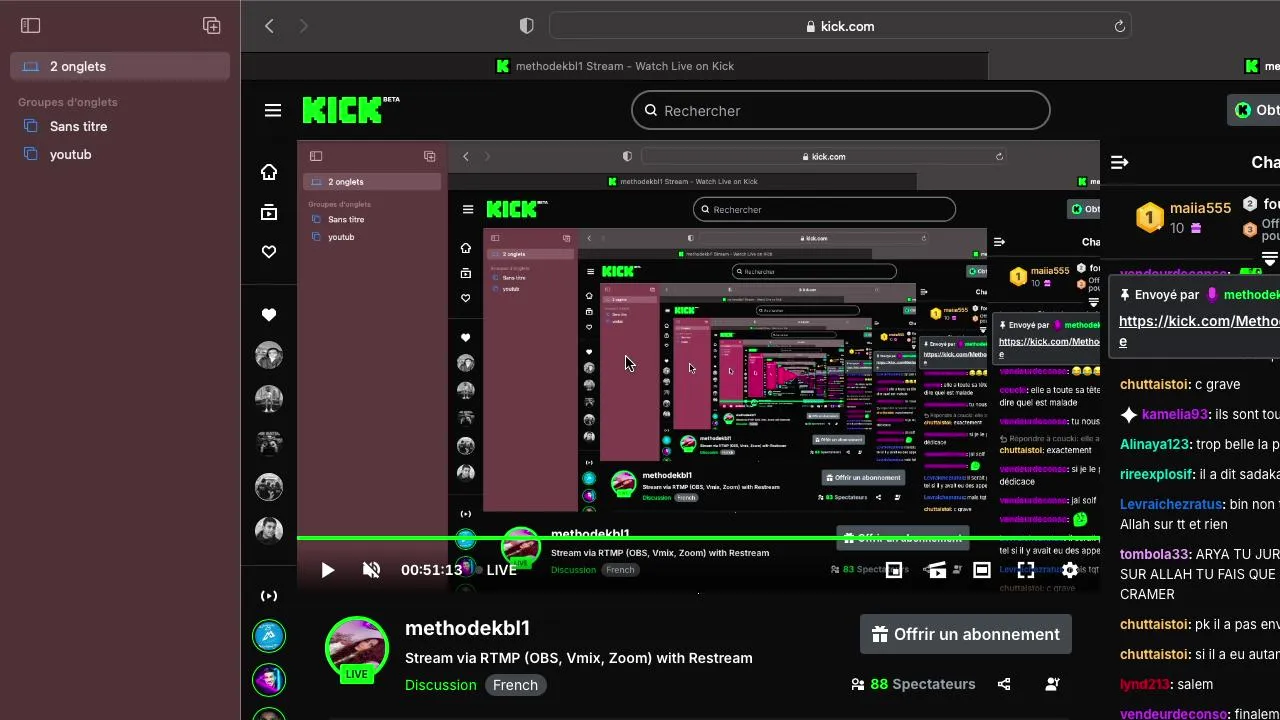Open the first followed channel avatar
1280x720 pixels.
[x=269, y=355]
